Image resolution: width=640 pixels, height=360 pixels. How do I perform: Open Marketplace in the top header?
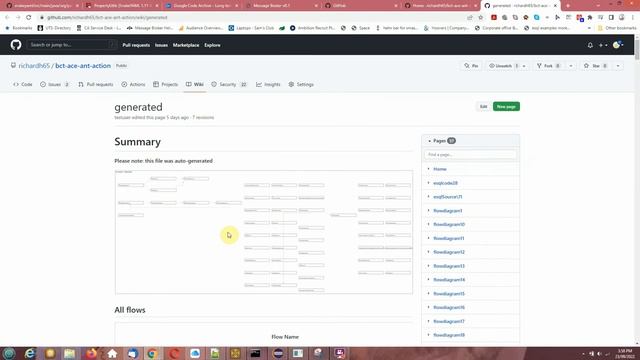[186, 45]
